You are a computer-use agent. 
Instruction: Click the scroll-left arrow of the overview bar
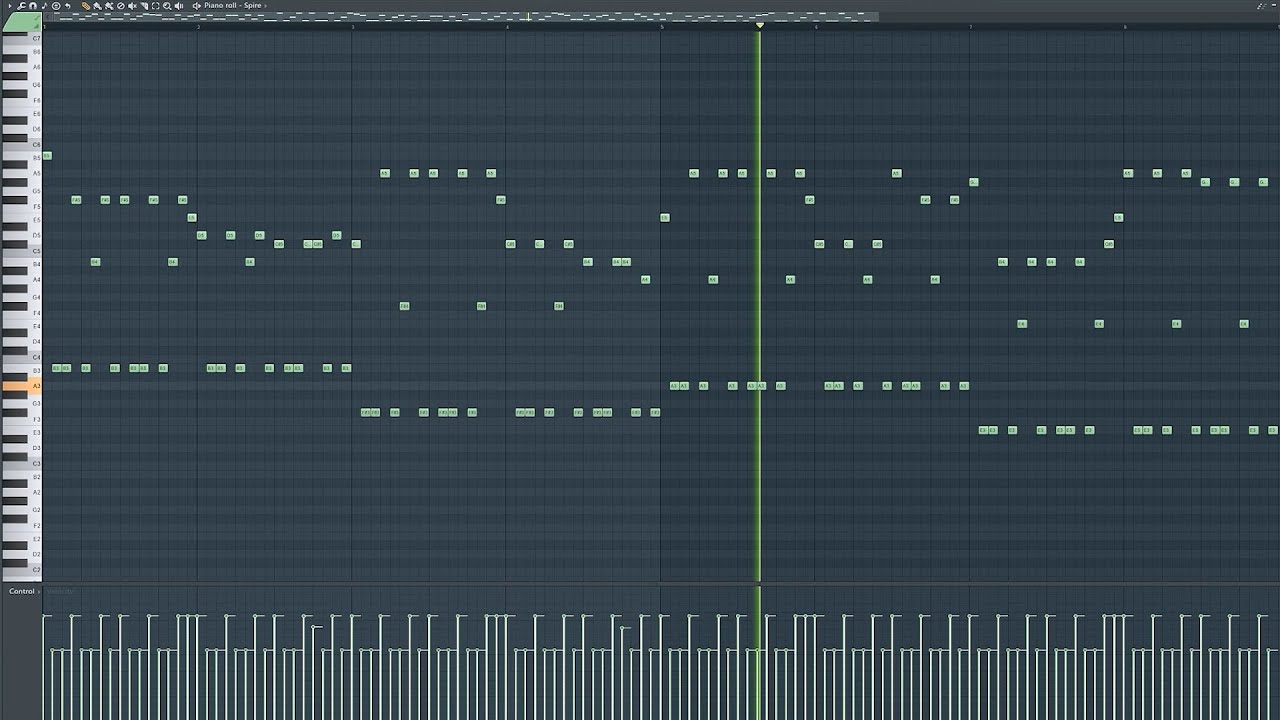pos(48,16)
